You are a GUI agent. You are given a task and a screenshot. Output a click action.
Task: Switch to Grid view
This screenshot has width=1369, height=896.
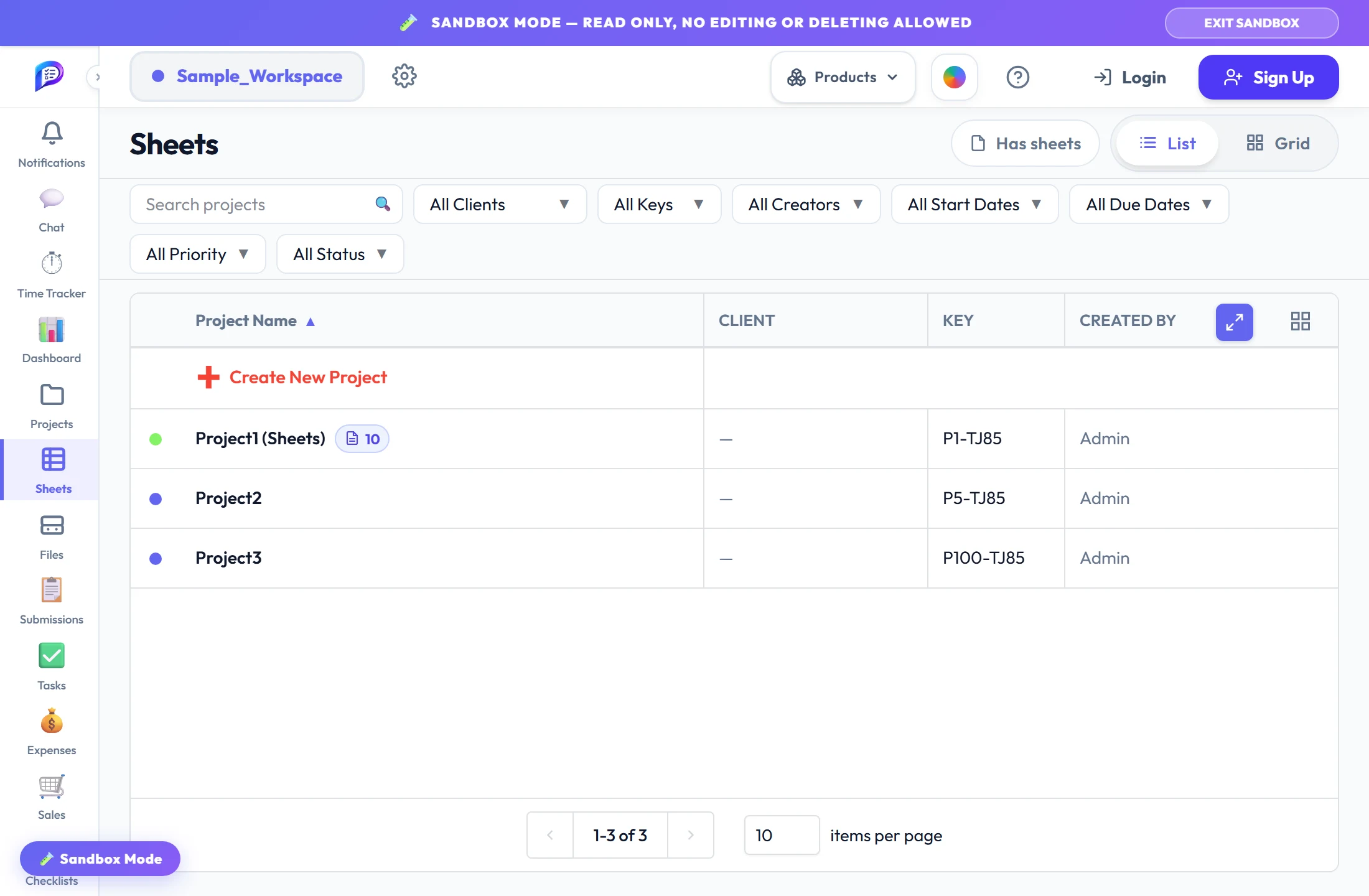coord(1278,143)
